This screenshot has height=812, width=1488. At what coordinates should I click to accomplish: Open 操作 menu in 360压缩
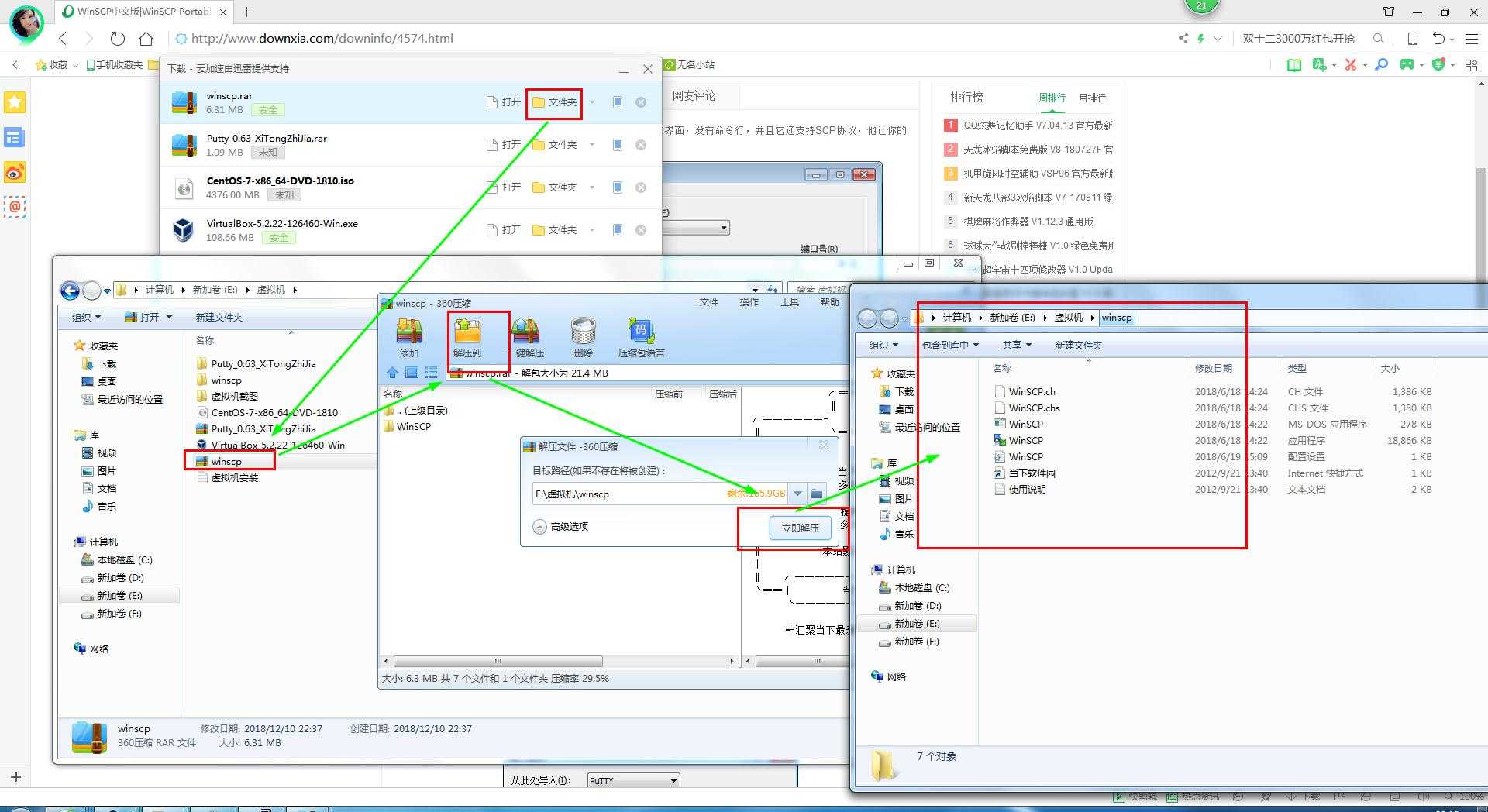(749, 302)
